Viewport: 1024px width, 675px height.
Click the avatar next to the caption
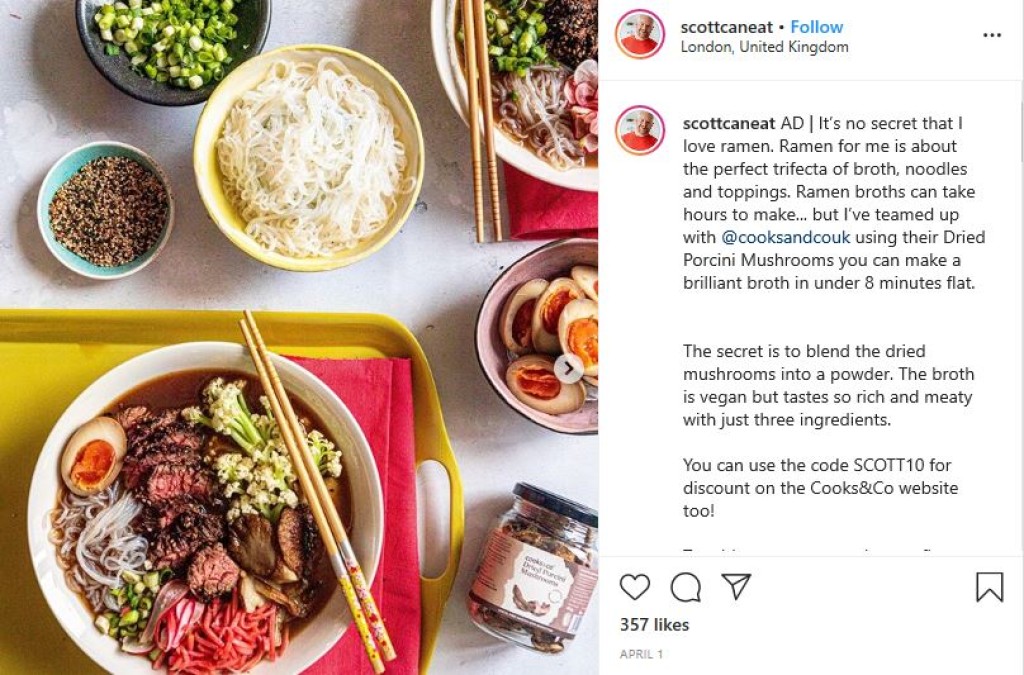(x=639, y=130)
